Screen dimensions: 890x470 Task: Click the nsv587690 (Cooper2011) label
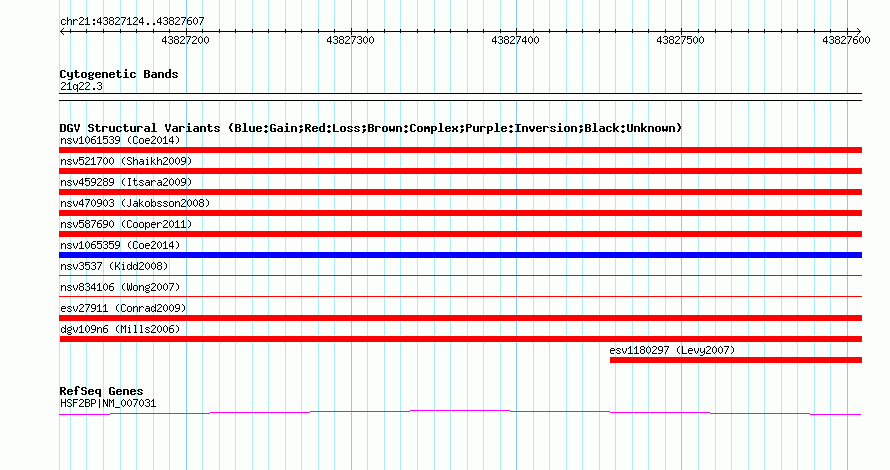(x=126, y=224)
